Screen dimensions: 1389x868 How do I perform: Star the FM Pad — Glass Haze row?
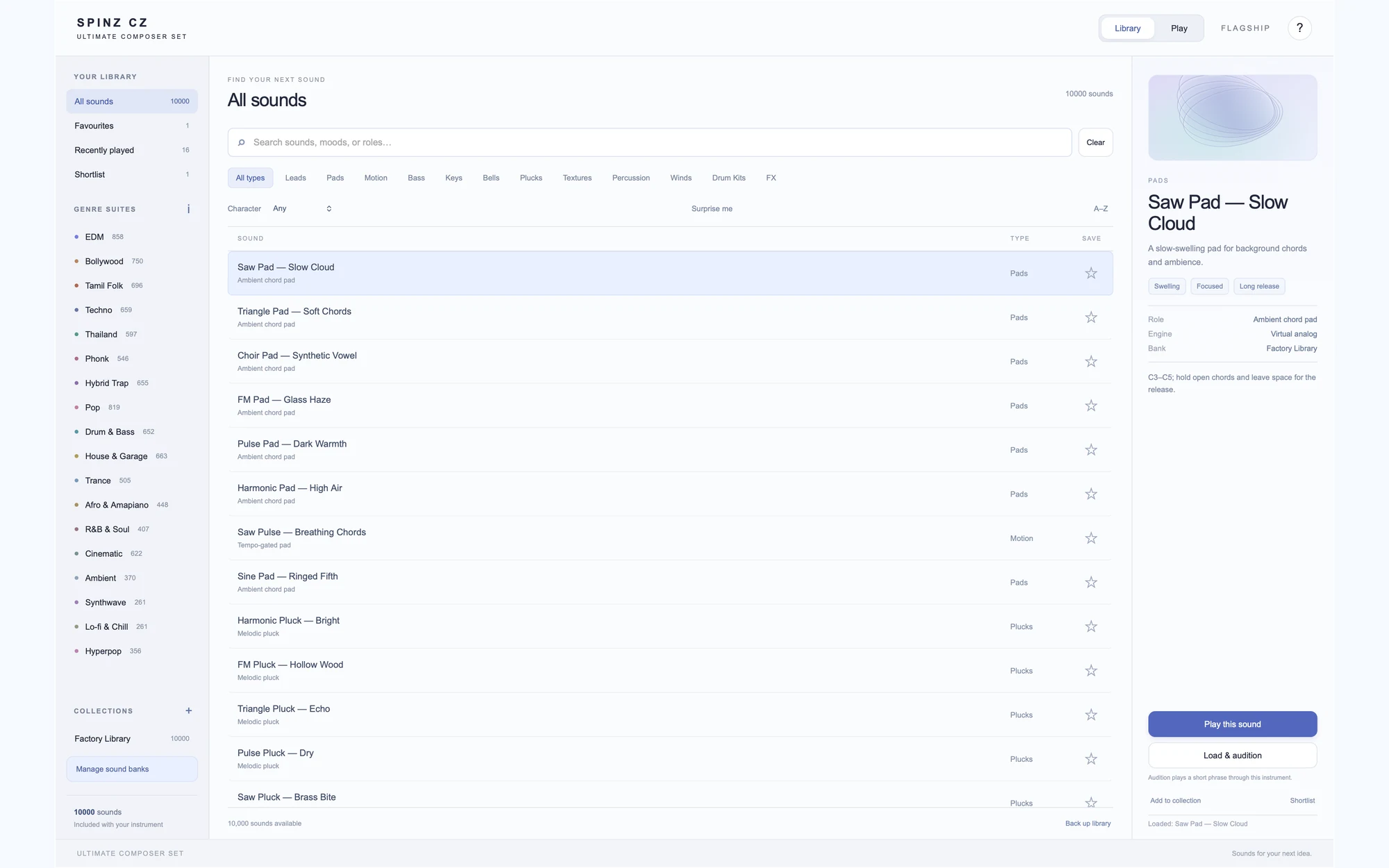[x=1091, y=406]
